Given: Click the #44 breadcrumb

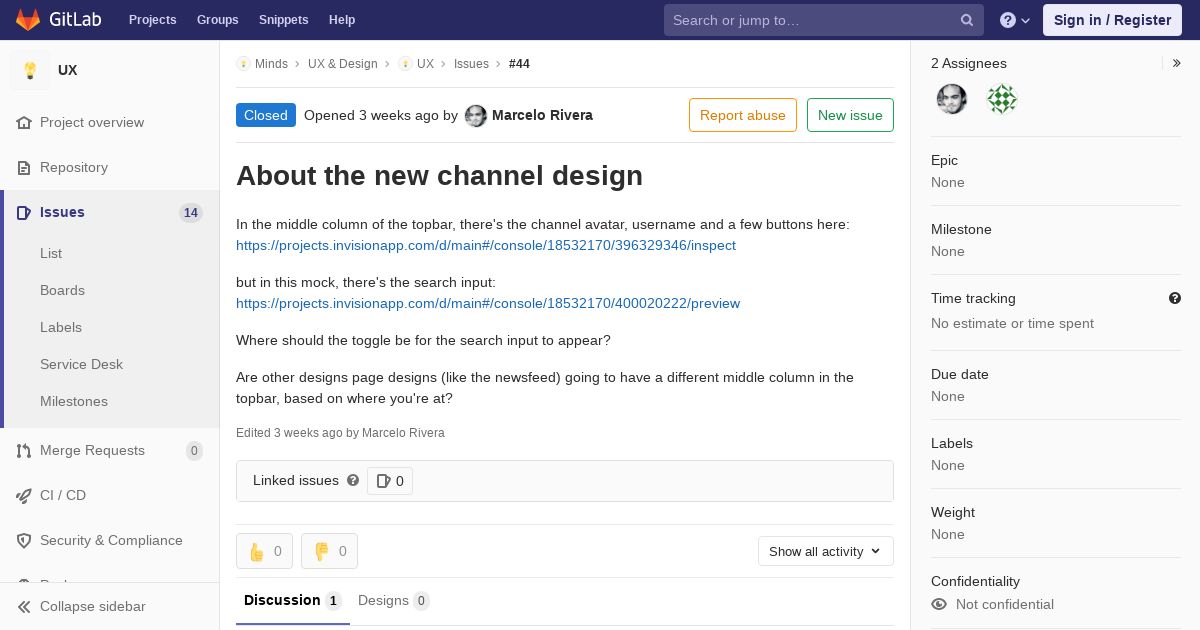Looking at the screenshot, I should click(x=519, y=64).
